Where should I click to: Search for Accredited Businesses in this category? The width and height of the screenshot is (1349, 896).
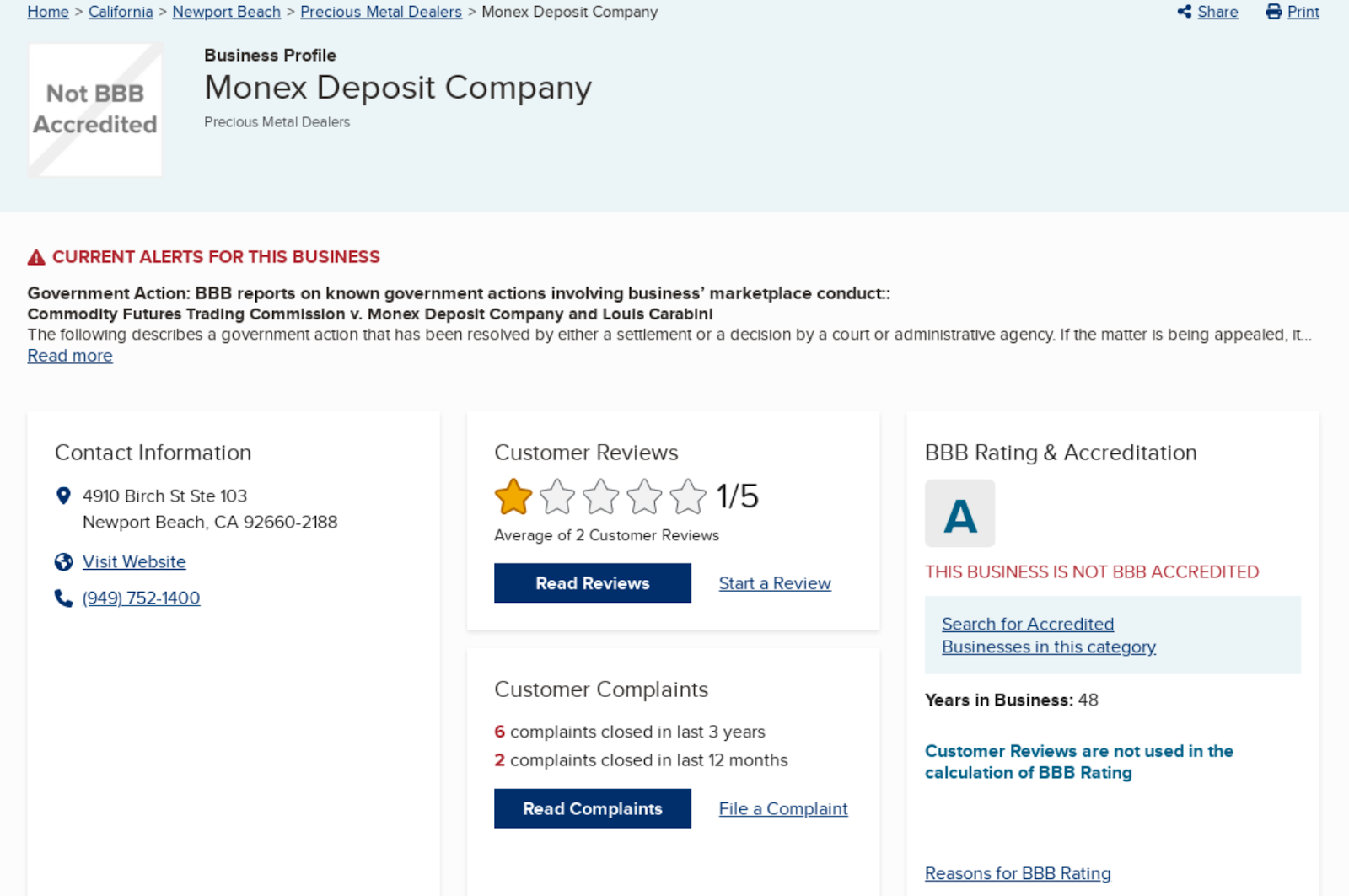click(1049, 636)
